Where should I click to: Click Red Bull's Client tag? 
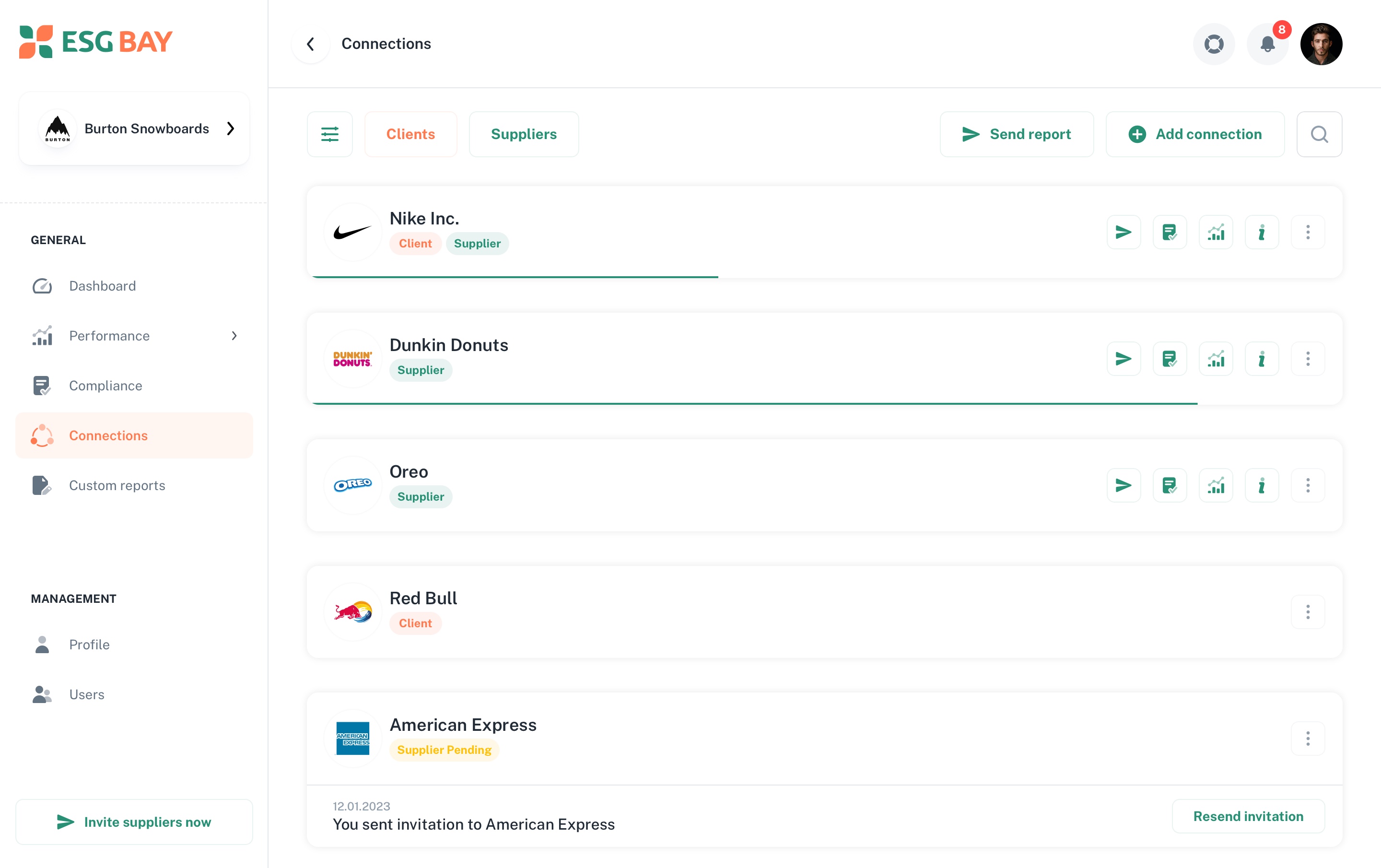tap(415, 623)
